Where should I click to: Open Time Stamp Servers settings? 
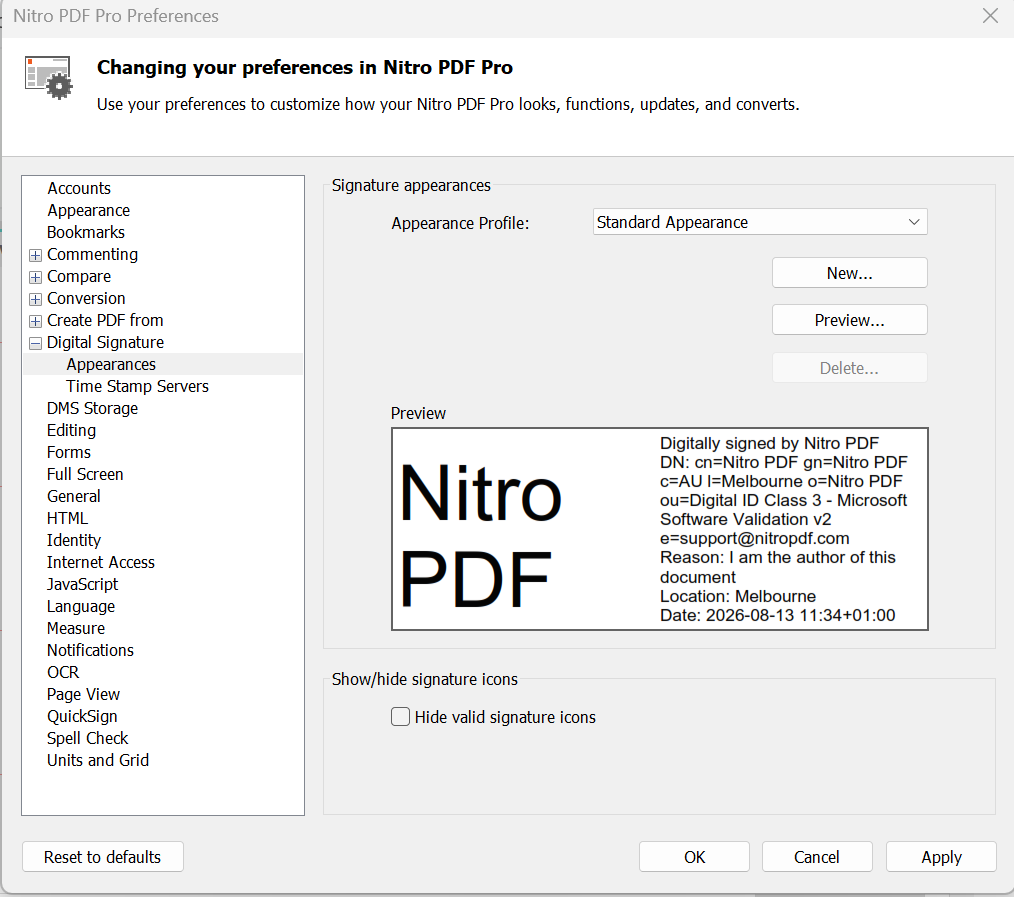137,386
